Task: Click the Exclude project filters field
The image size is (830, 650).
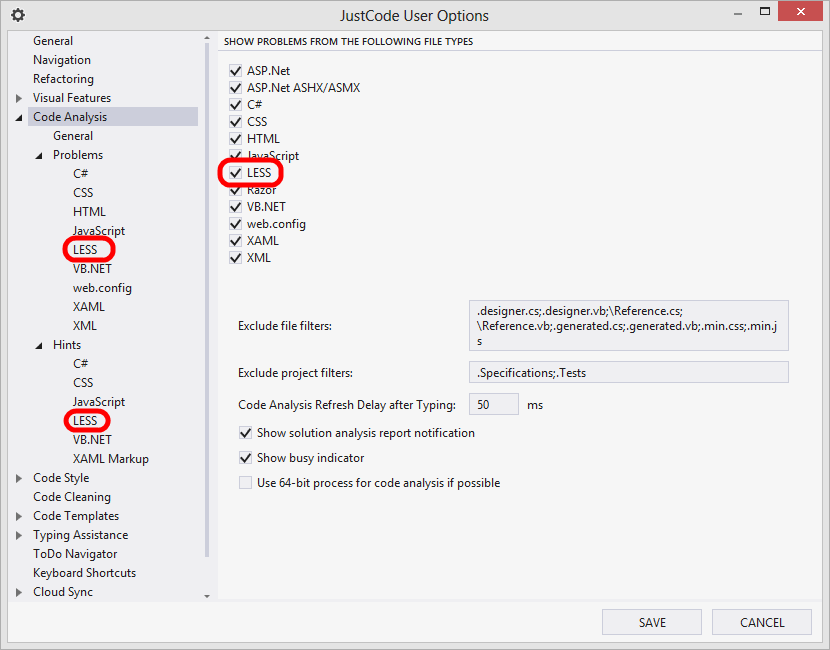Action: coord(629,373)
